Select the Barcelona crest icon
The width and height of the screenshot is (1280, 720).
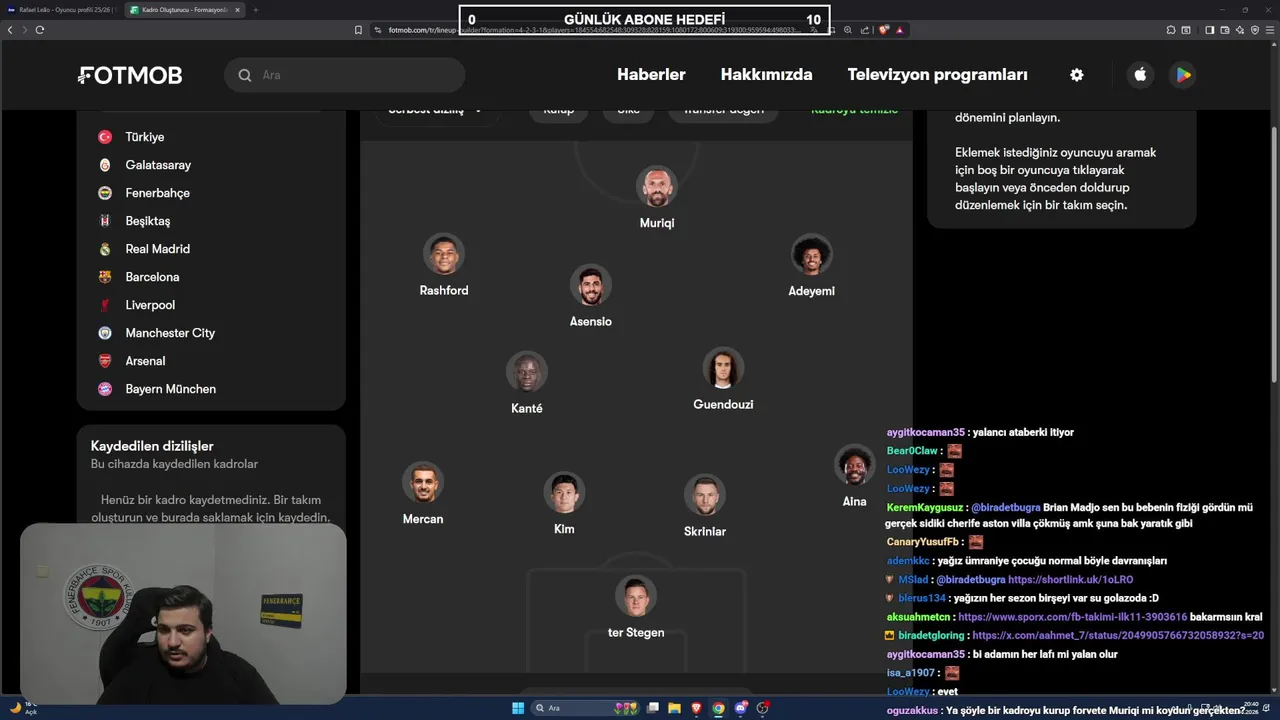[x=105, y=277]
